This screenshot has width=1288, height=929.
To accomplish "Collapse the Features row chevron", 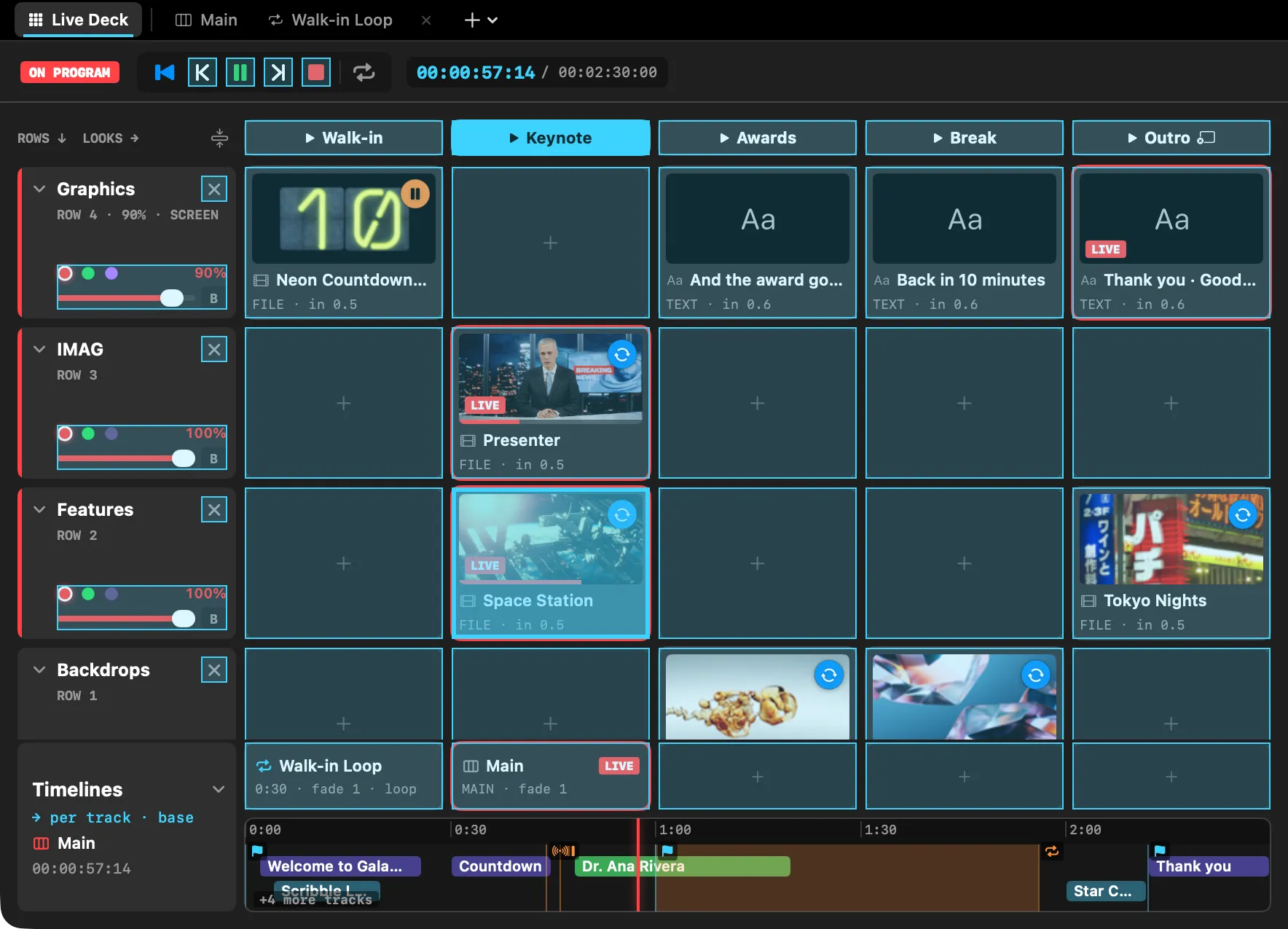I will (39, 509).
